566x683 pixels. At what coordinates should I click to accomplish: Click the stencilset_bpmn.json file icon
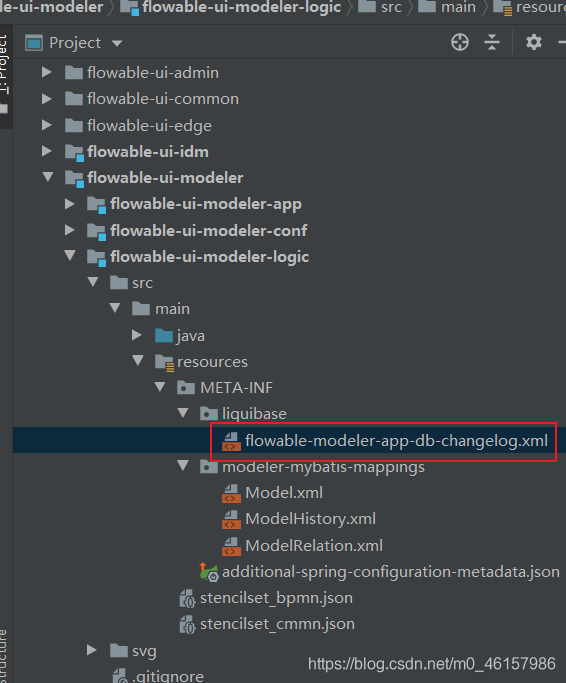point(187,598)
